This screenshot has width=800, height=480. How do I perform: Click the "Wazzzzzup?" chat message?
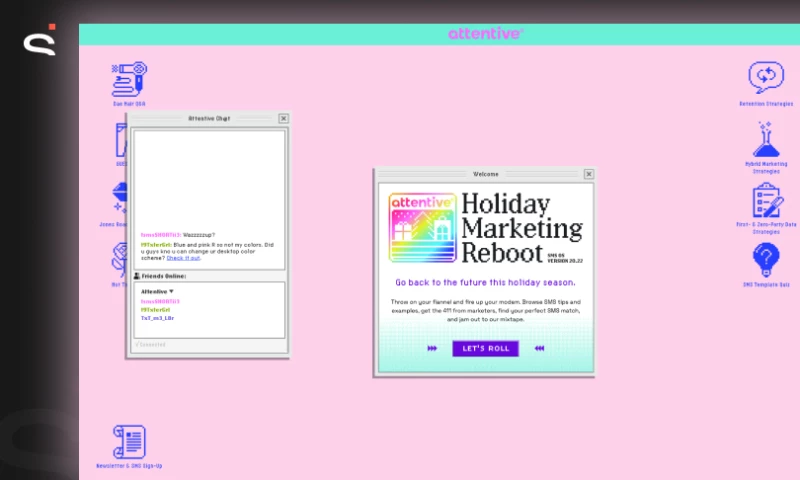tap(199, 235)
